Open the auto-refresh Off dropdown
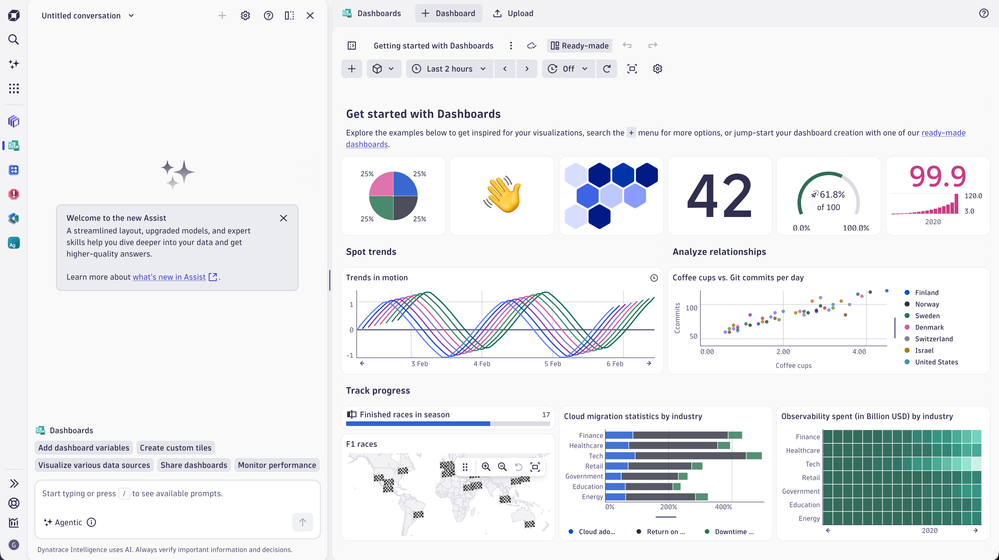This screenshot has width=999, height=560. (568, 69)
